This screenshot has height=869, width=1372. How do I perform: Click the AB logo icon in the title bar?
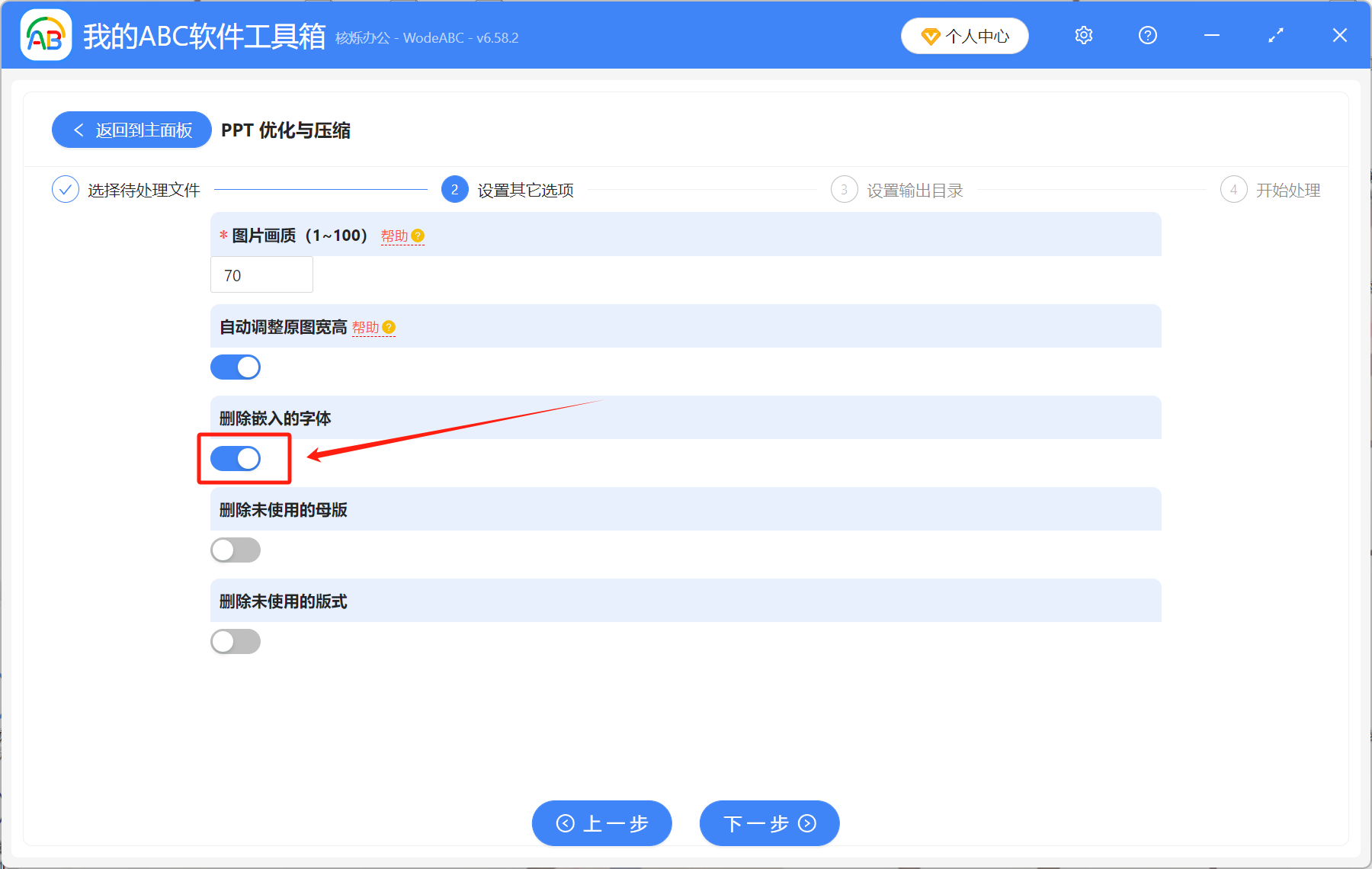45,34
